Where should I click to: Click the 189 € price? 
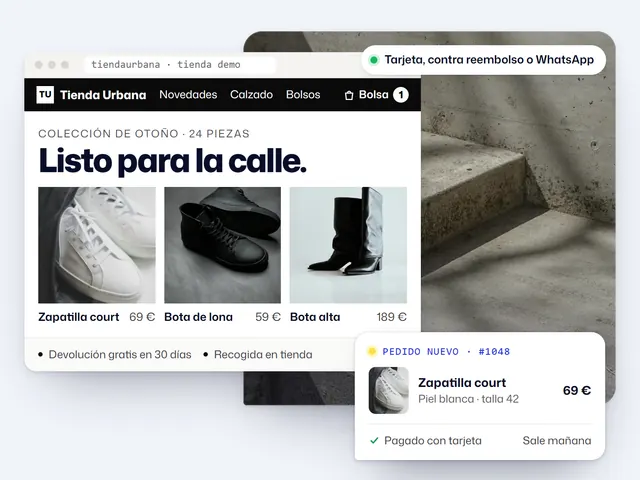click(391, 317)
